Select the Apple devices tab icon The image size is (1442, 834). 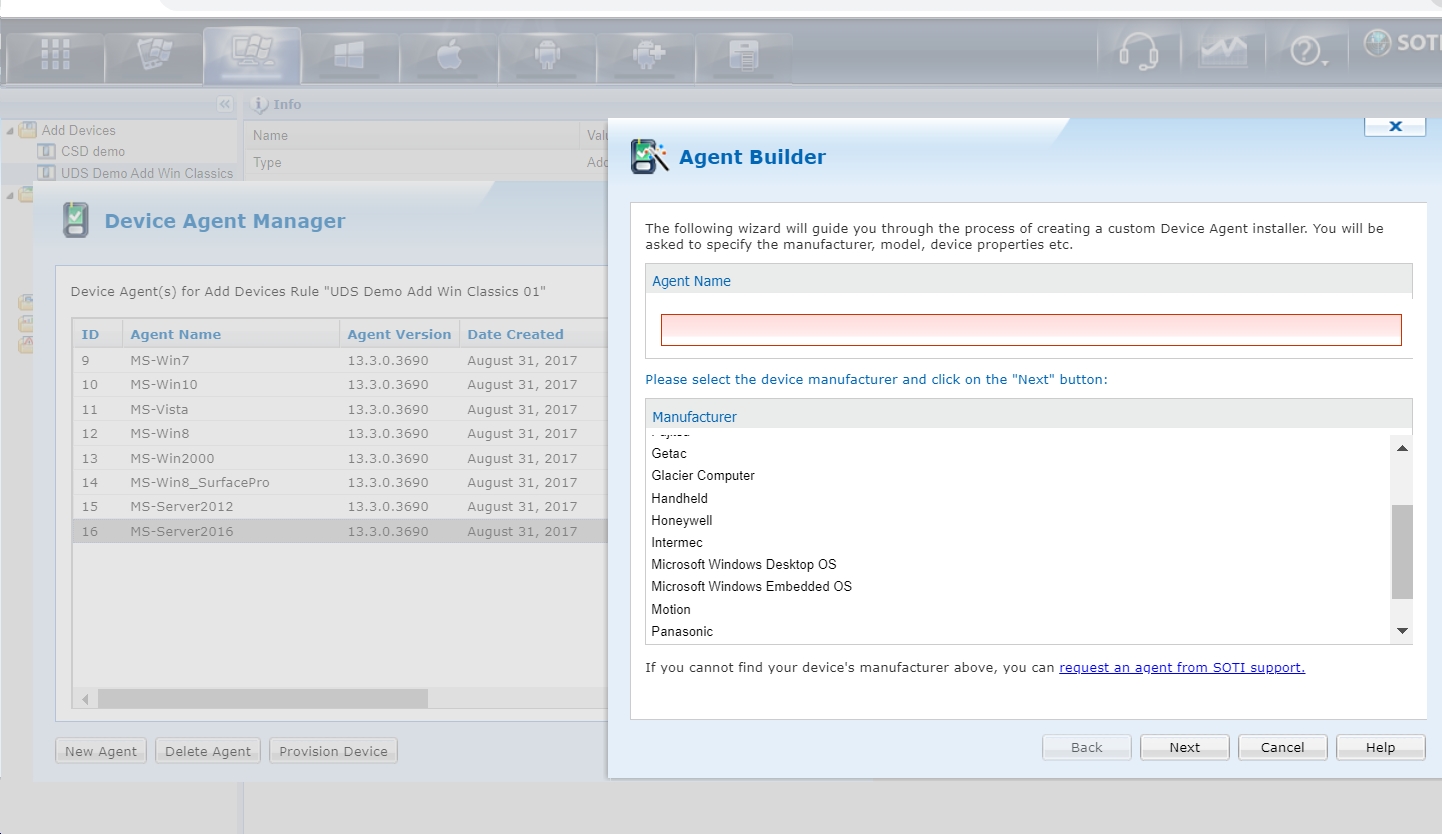(x=448, y=56)
